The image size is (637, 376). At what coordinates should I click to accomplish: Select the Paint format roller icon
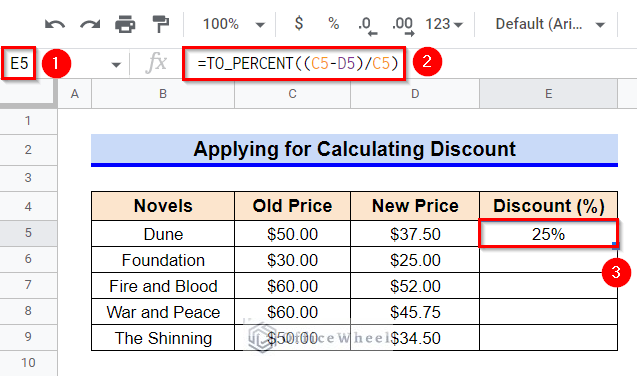[160, 24]
